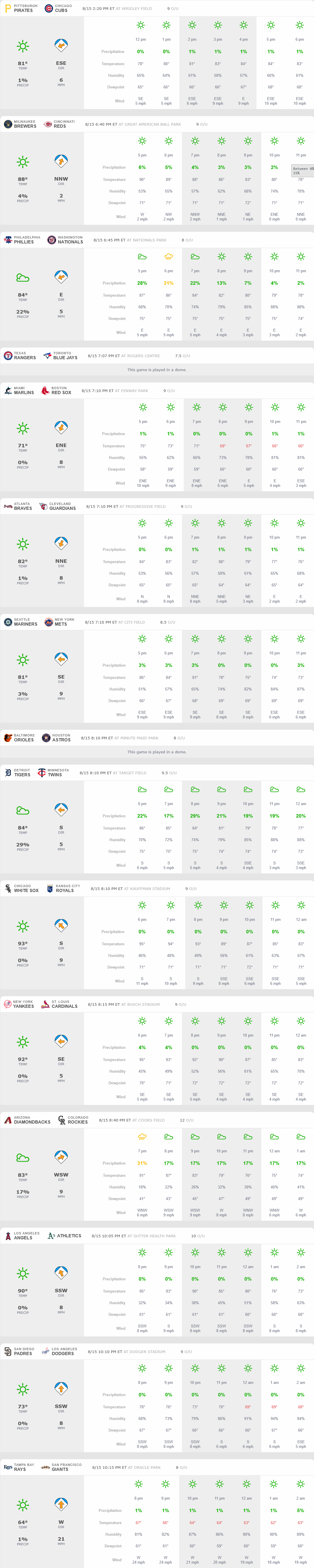Click the Minnesota Twins team logo
The width and height of the screenshot is (314, 1568).
[42, 773]
